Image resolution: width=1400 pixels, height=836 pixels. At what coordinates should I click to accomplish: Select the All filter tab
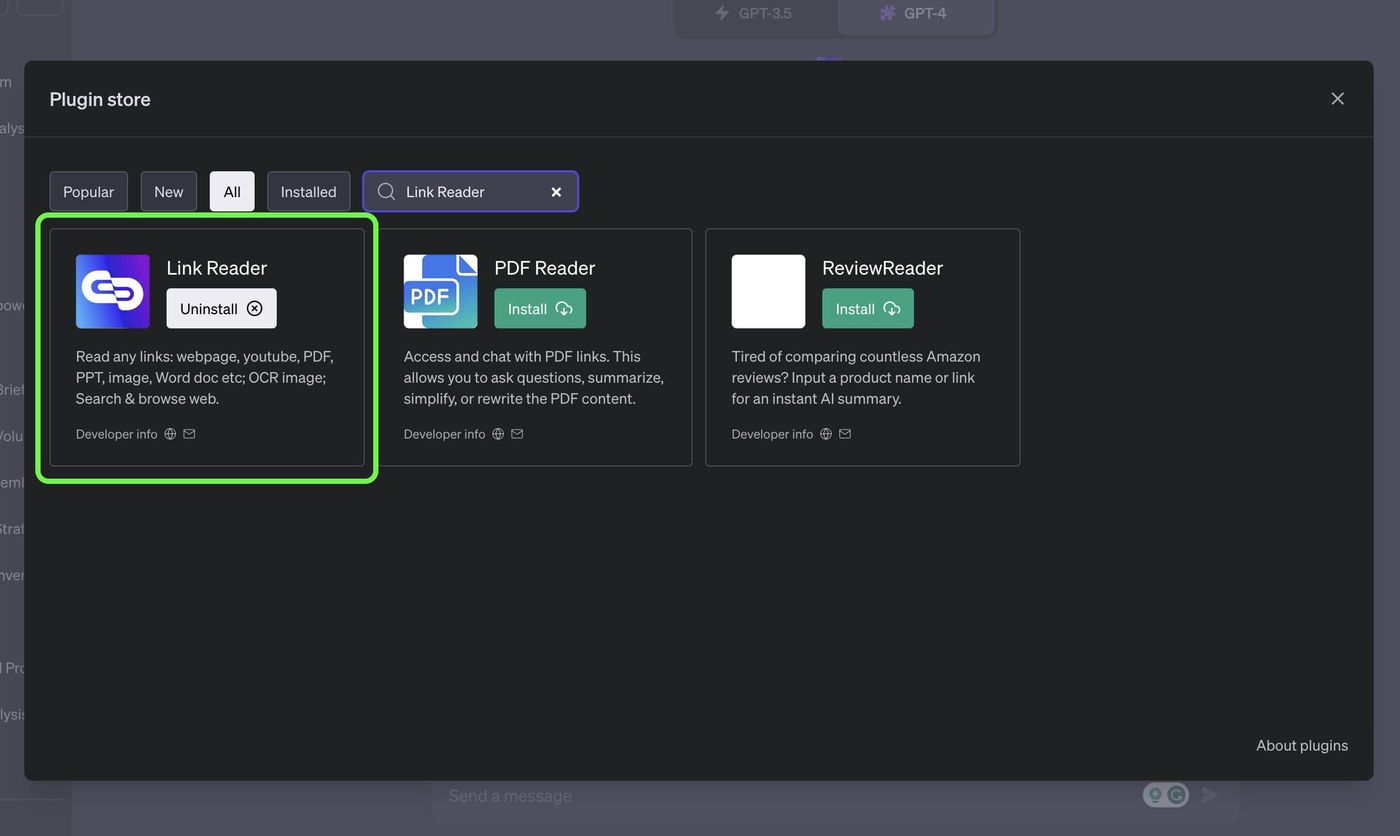(232, 192)
